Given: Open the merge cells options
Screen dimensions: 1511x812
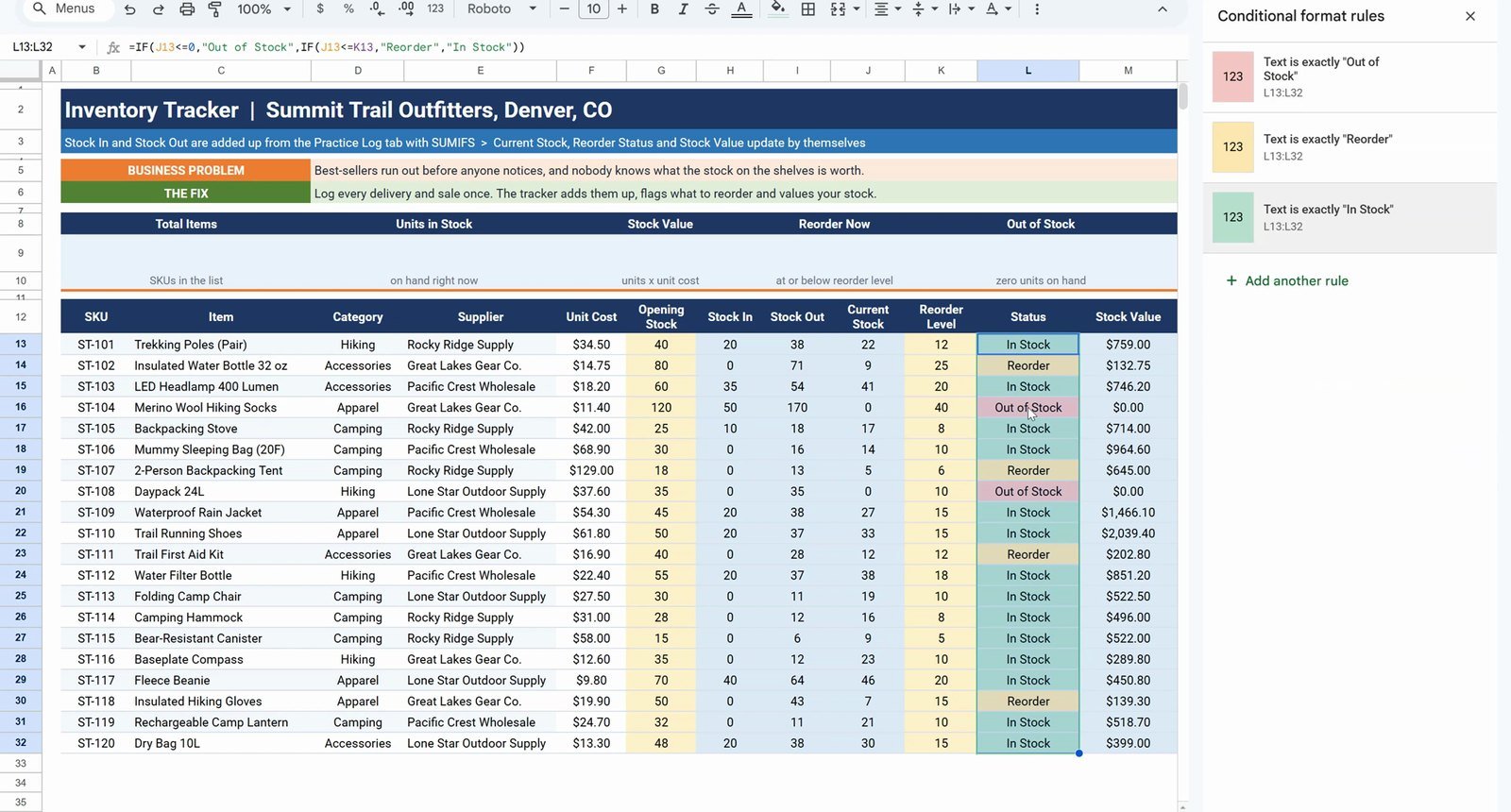Looking at the screenshot, I should (844, 8).
